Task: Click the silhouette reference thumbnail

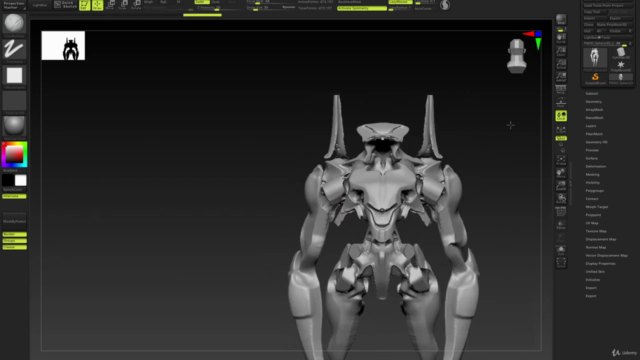Action: [x=63, y=45]
